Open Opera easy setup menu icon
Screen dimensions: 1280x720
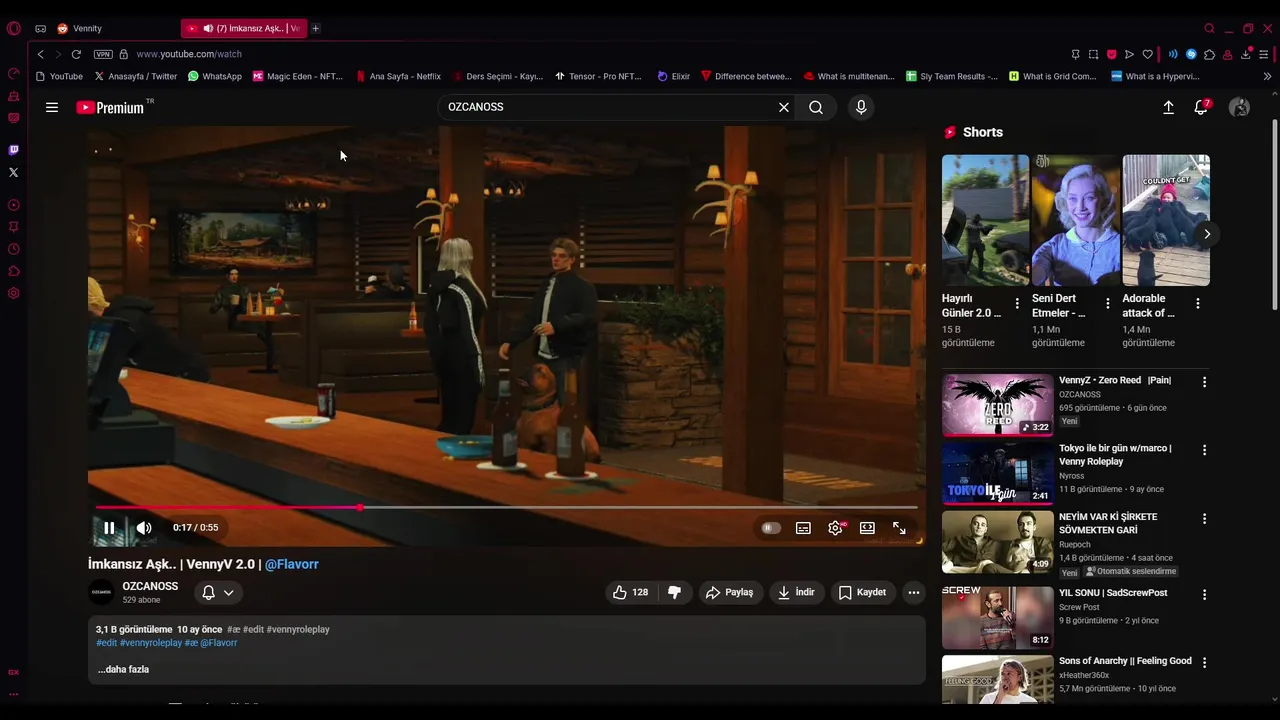1264,54
